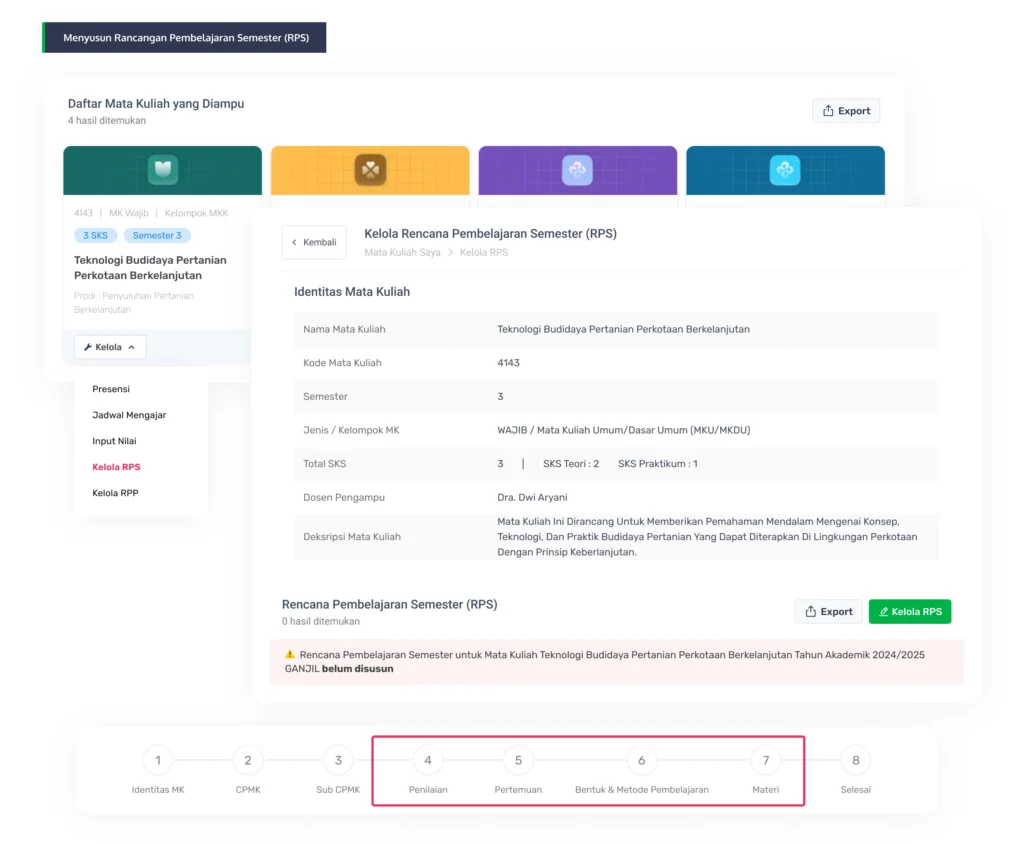Export the course list (Daftar Mata Kuliah)
Image resolution: width=1024 pixels, height=844 pixels.
(x=846, y=111)
